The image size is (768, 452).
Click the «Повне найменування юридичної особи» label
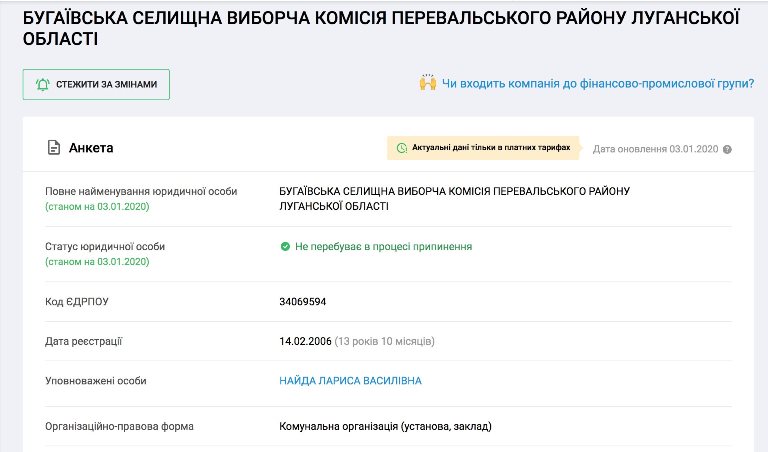coord(141,191)
